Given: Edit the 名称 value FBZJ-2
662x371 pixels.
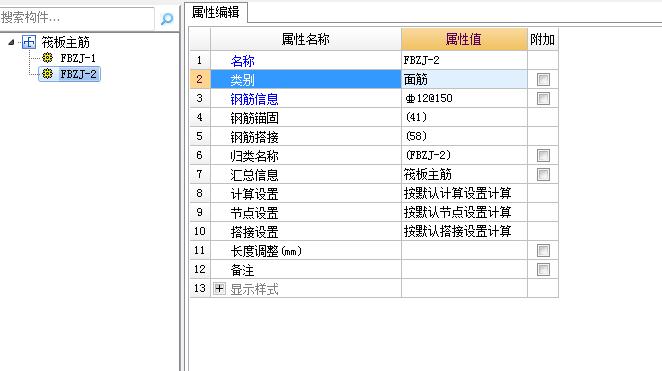Looking at the screenshot, I should (464, 60).
